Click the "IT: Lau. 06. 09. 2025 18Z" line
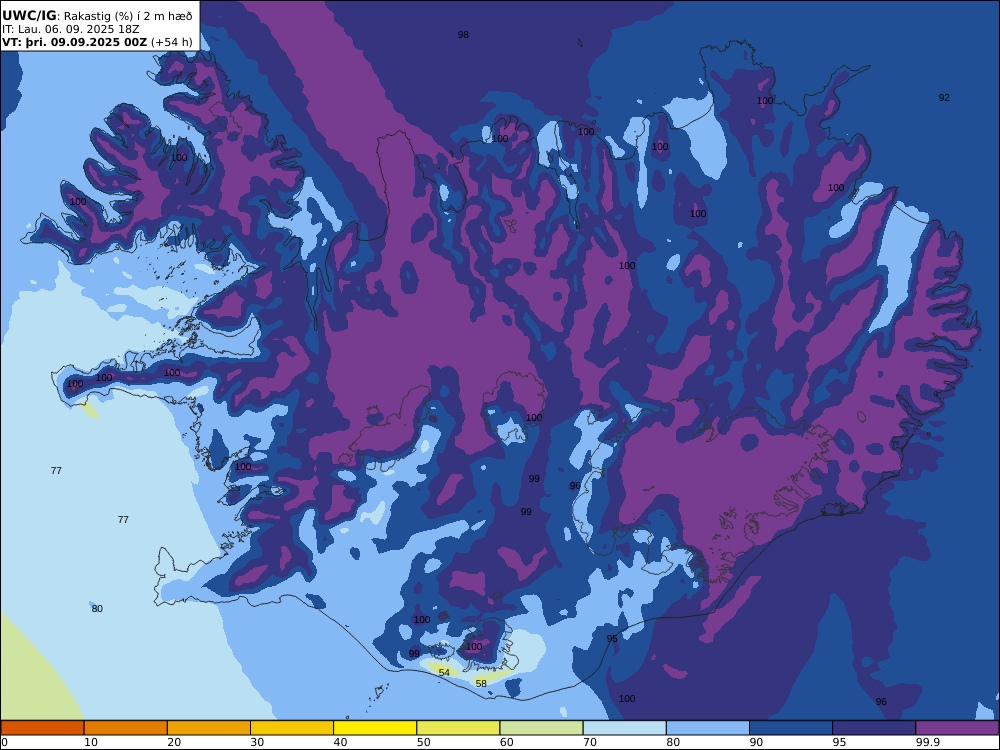 (x=70, y=29)
